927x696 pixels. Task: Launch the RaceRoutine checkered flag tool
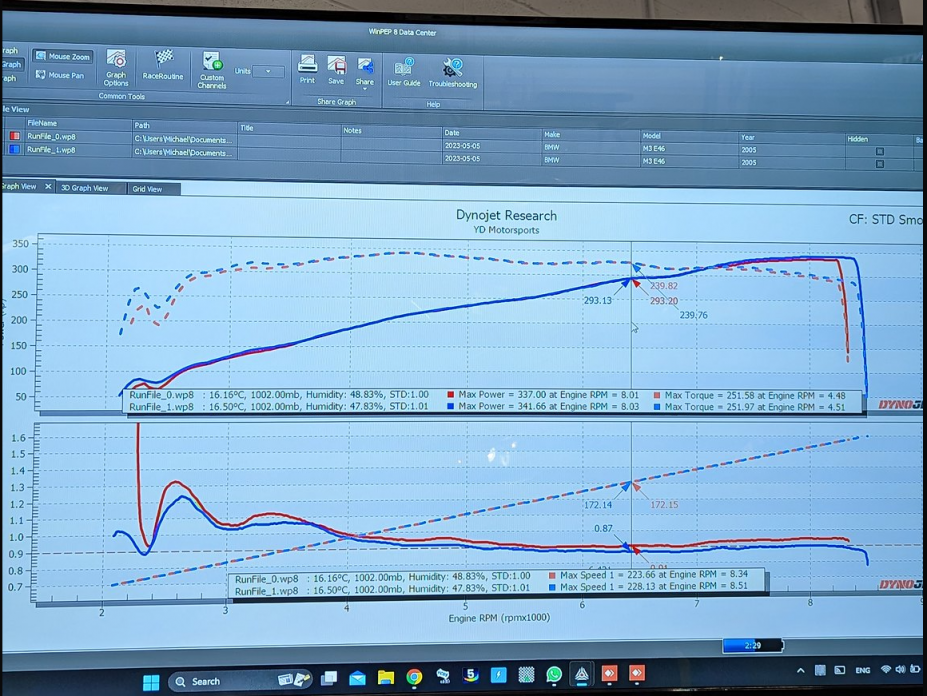[163, 64]
